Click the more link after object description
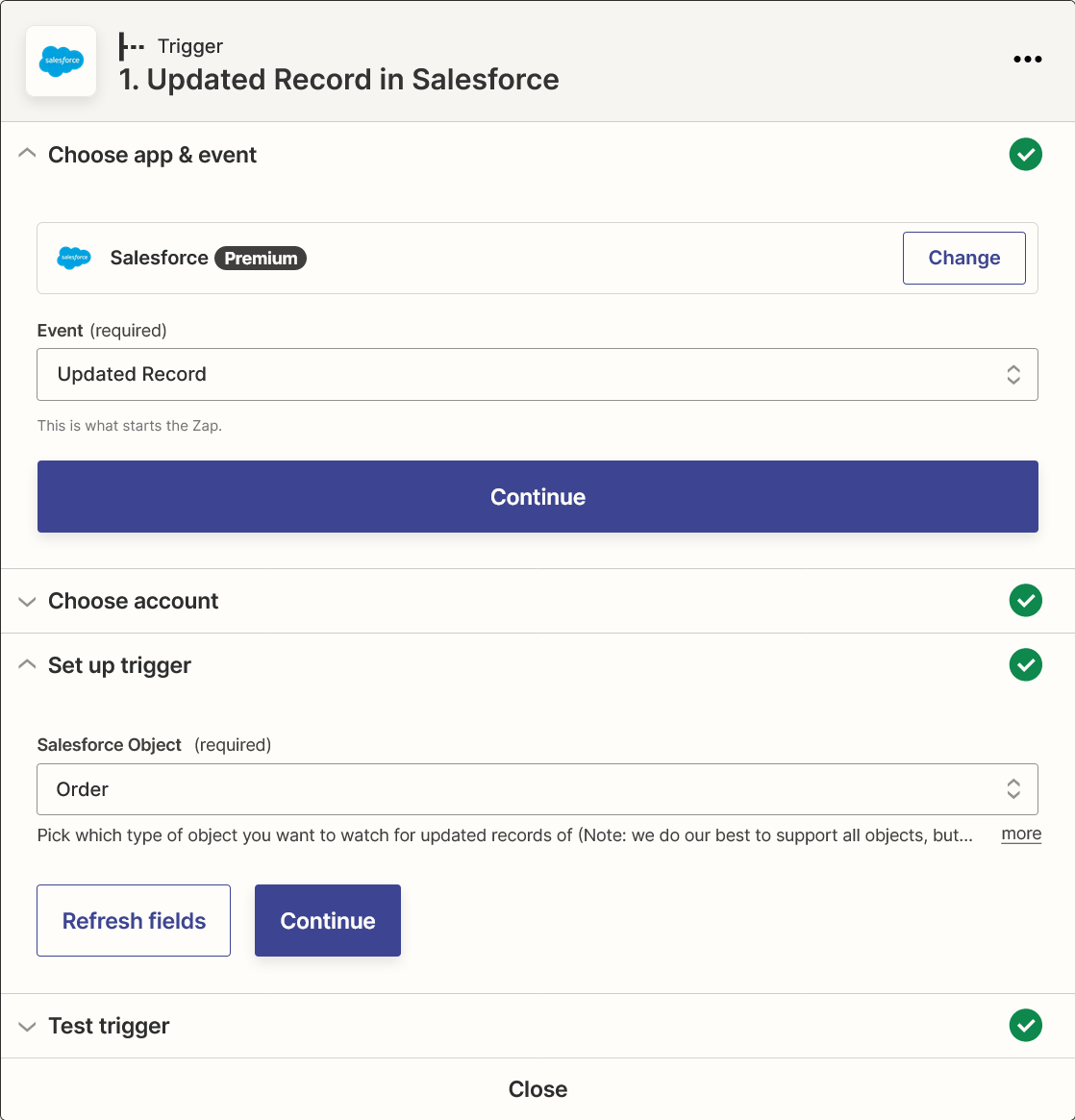The width and height of the screenshot is (1075, 1120). pyautogui.click(x=1021, y=834)
